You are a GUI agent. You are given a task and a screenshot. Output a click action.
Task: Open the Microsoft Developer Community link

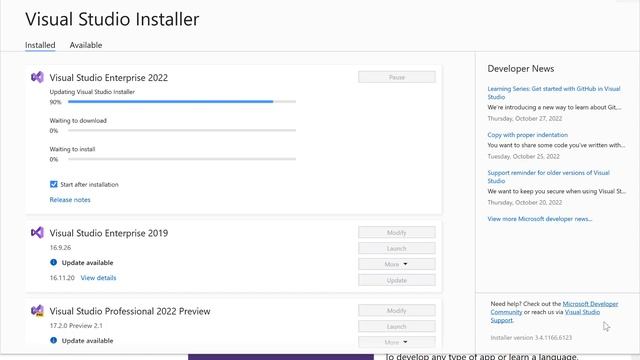click(554, 308)
